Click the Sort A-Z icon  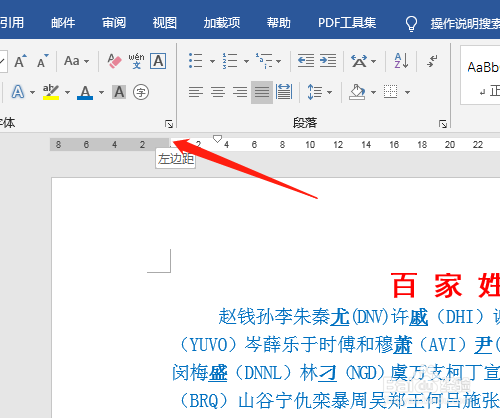401,61
